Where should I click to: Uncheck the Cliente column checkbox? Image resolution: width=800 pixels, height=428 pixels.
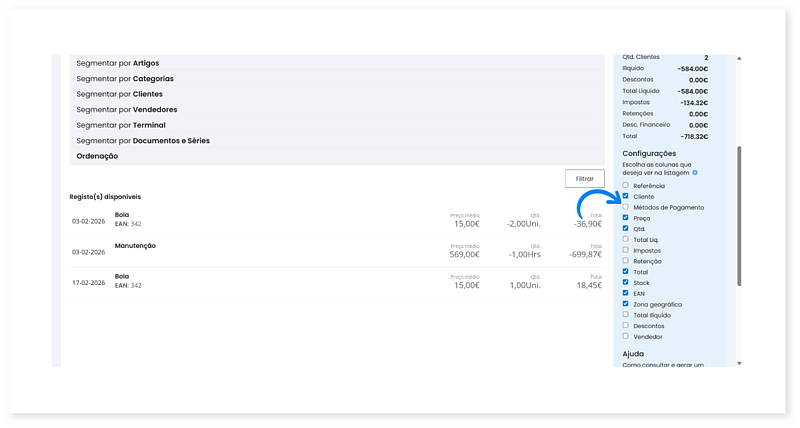point(626,196)
